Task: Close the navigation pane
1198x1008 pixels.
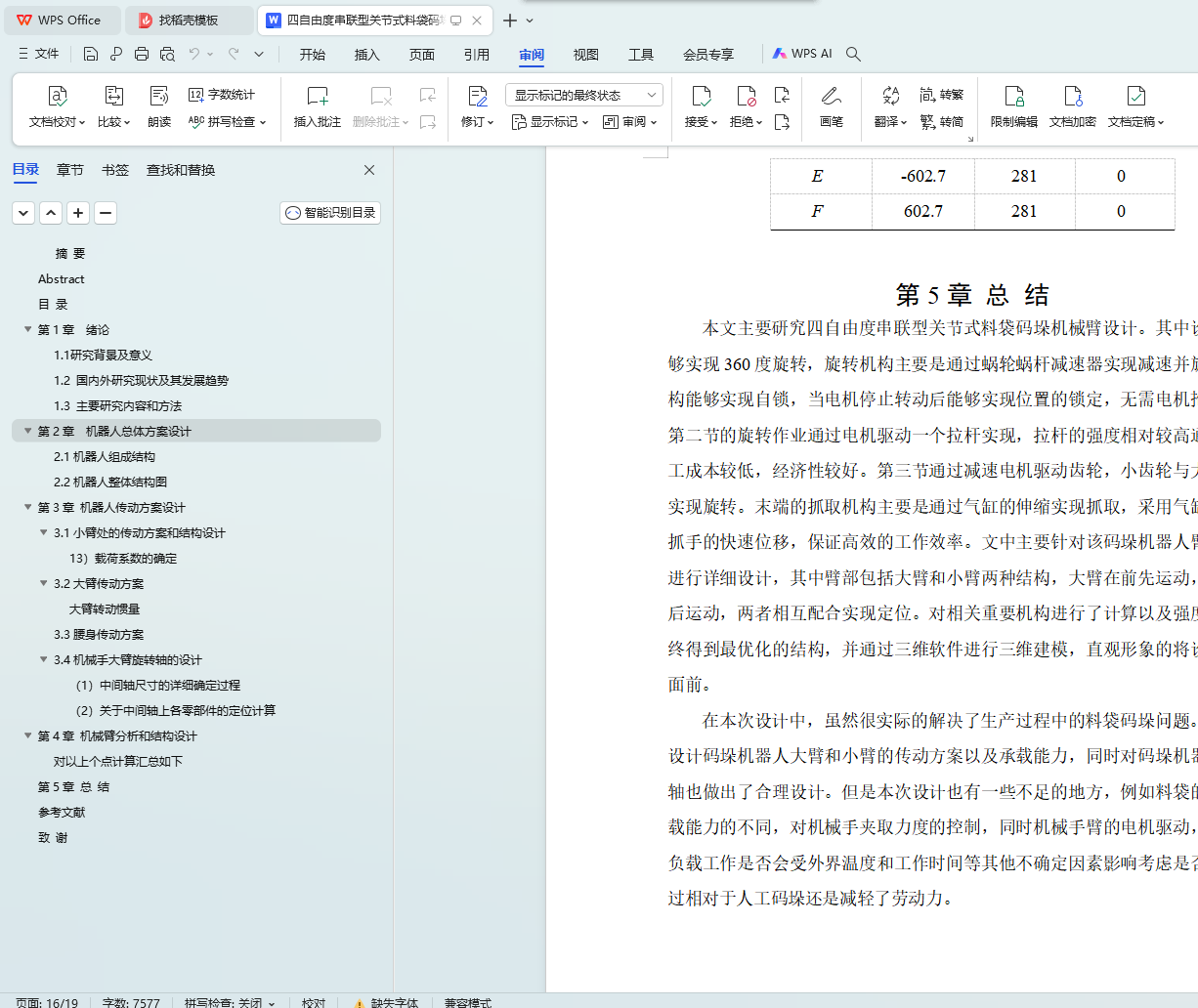Action: coord(369,170)
